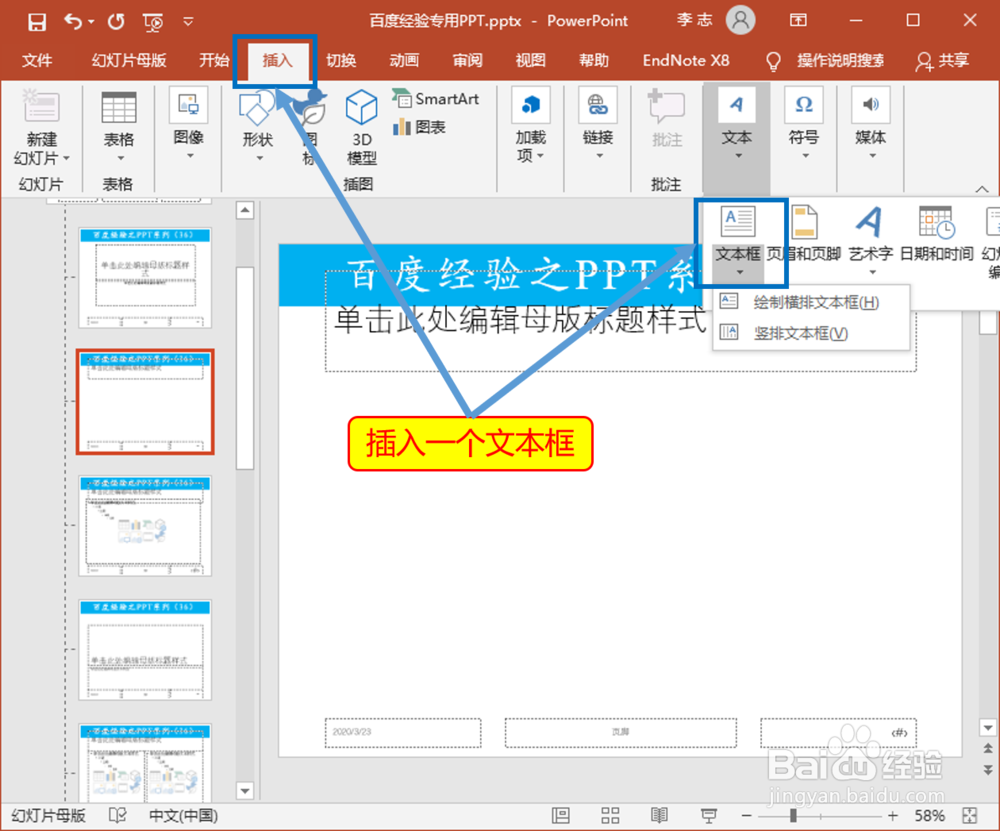Click the Save icon in quick access toolbar
The height and width of the screenshot is (831, 1000).
pyautogui.click(x=37, y=22)
